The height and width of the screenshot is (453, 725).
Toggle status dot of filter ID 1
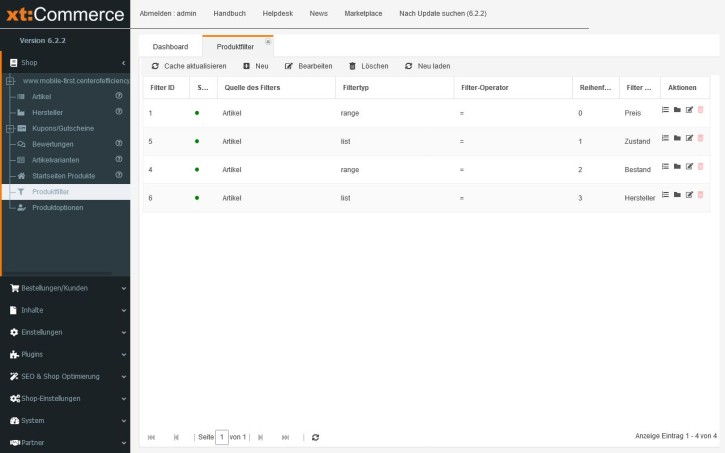(197, 113)
